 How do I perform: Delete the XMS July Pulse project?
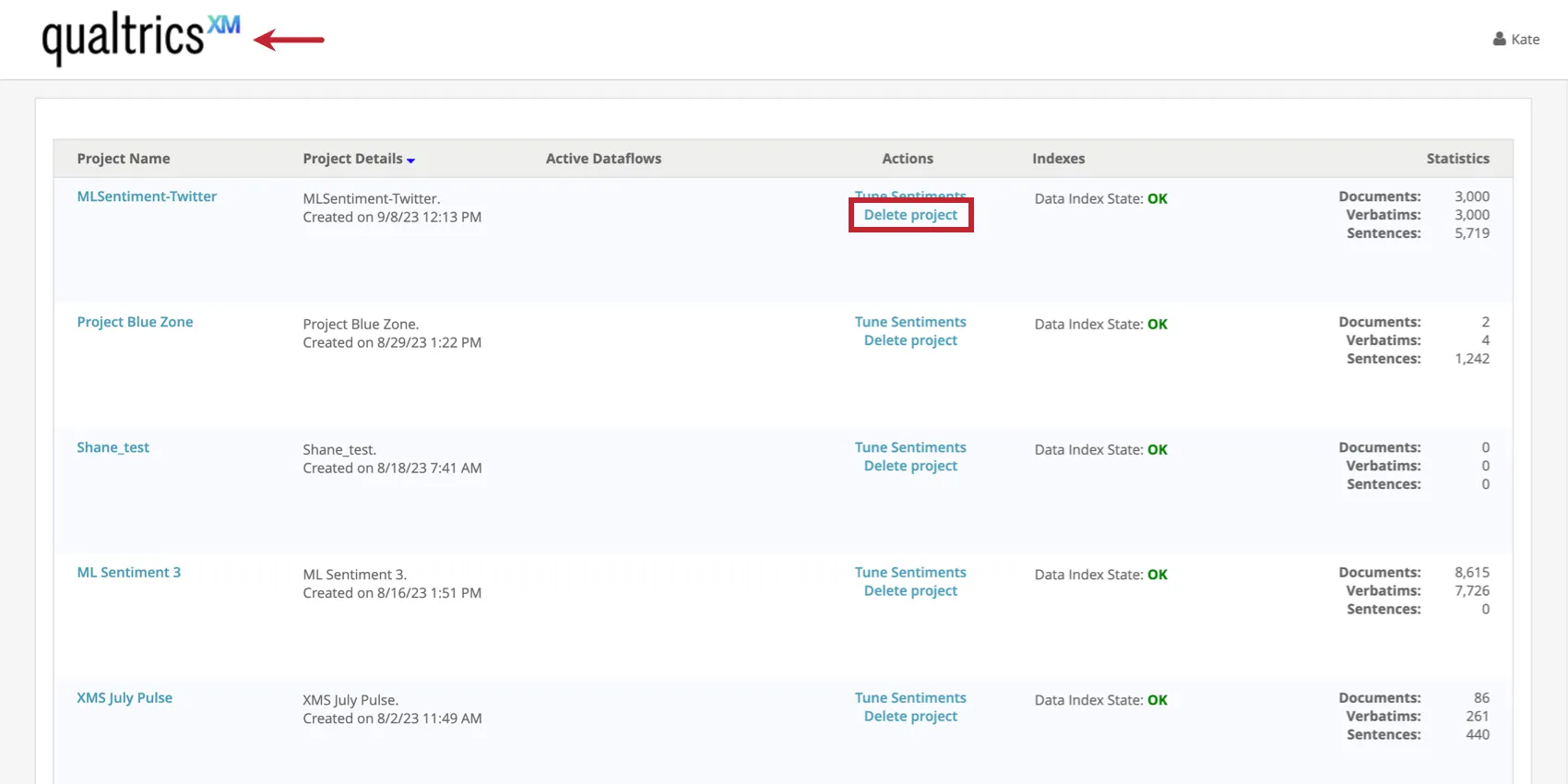(910, 717)
